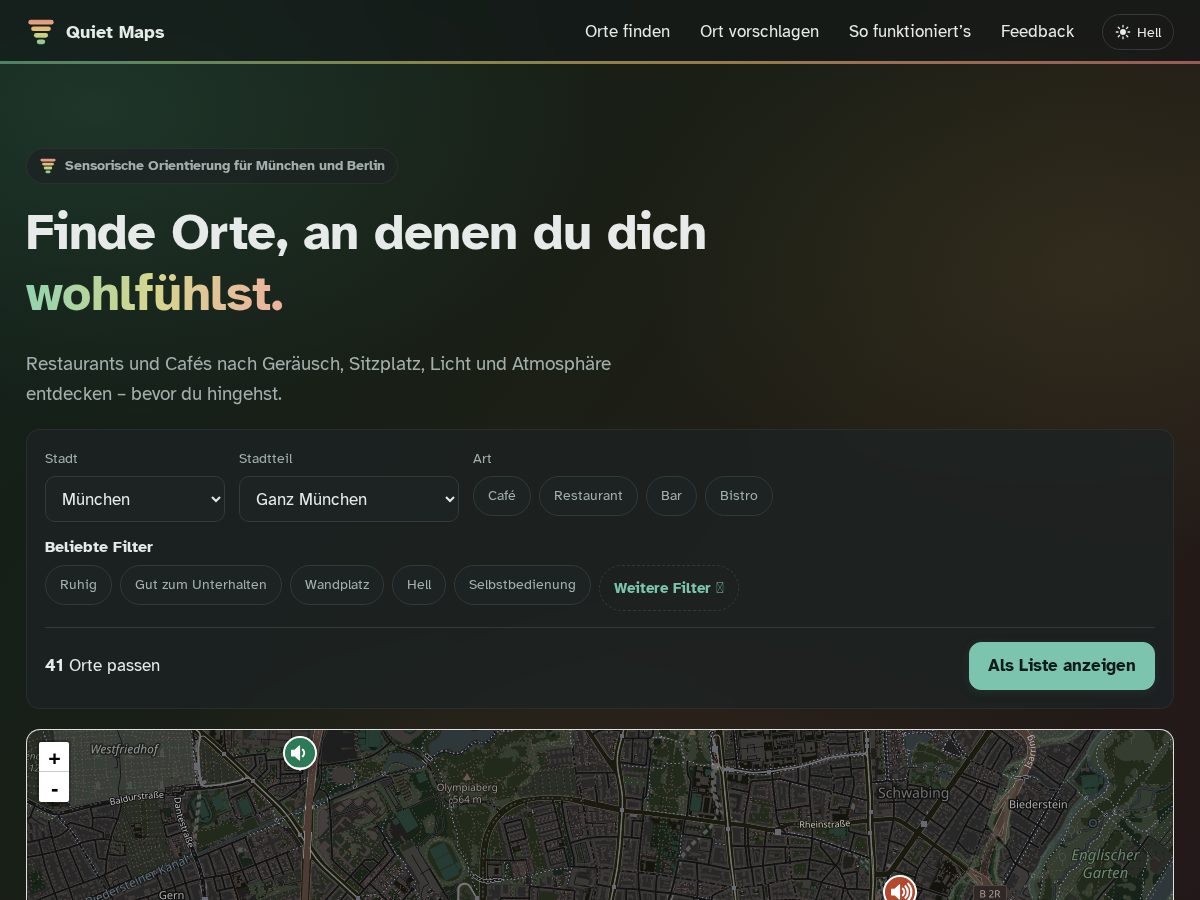Toggle the Bar type filter

pos(671,496)
